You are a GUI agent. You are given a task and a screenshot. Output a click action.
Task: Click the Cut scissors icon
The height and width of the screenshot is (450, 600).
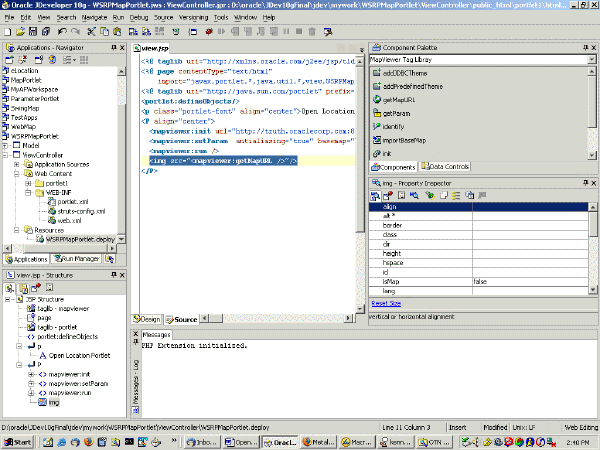(91, 32)
